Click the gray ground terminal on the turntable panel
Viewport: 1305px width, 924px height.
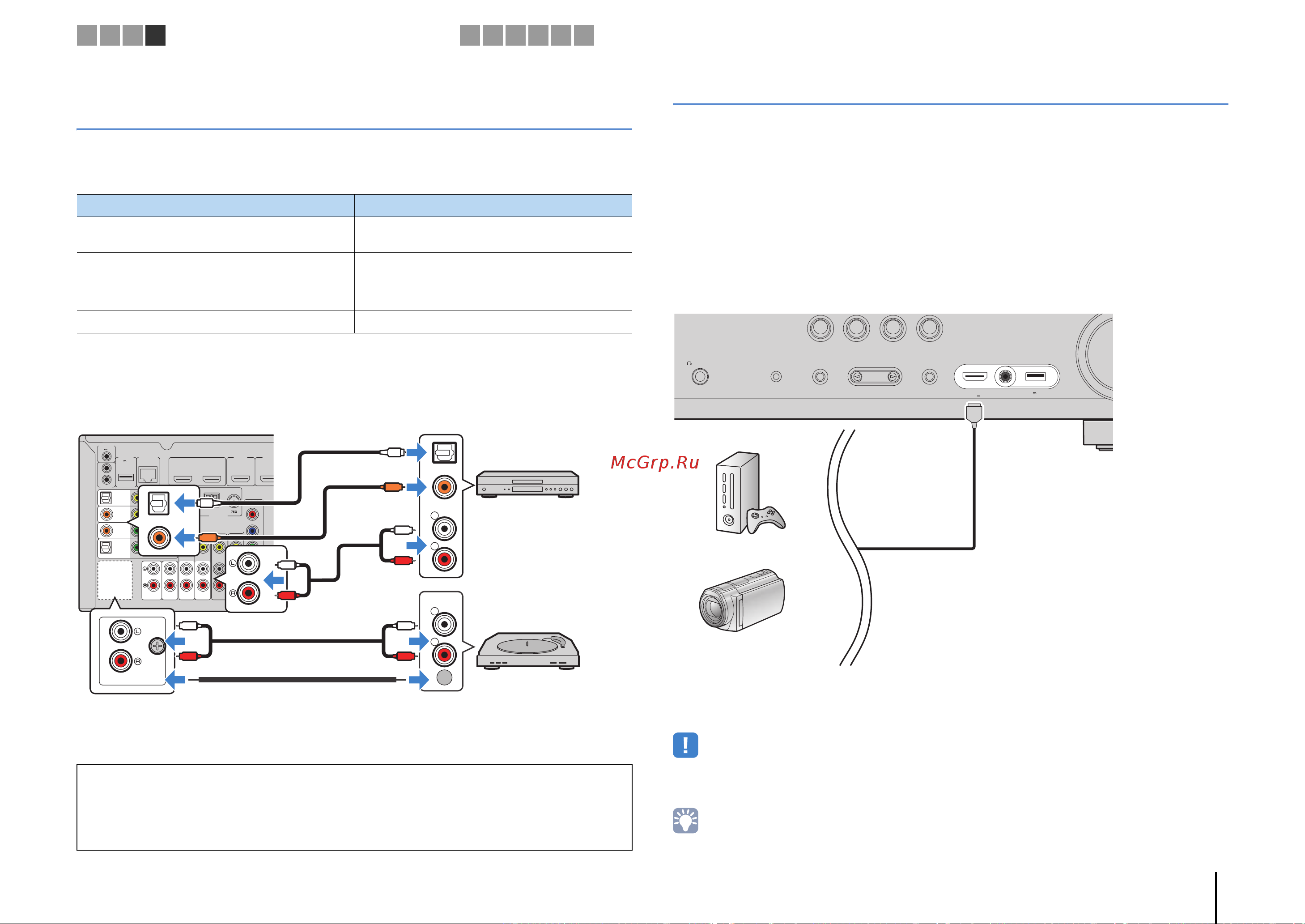tap(444, 677)
